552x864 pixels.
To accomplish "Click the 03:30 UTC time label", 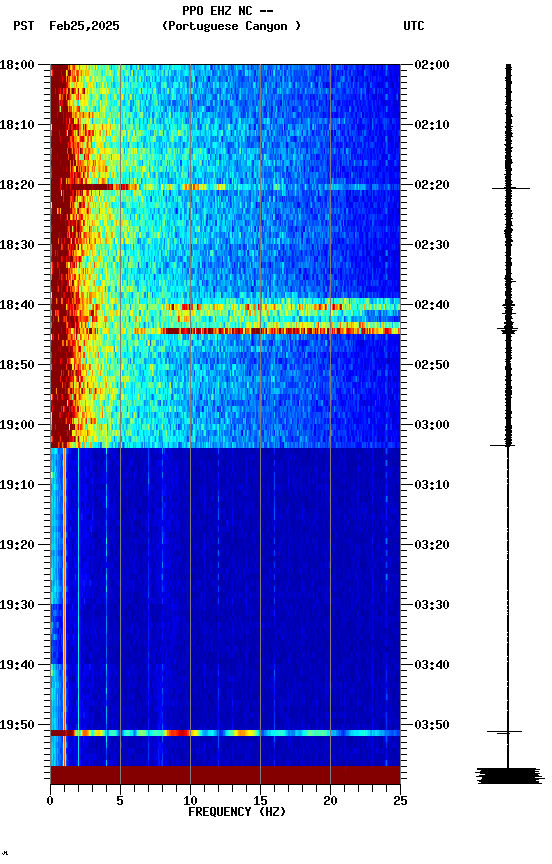I will 432,606.
